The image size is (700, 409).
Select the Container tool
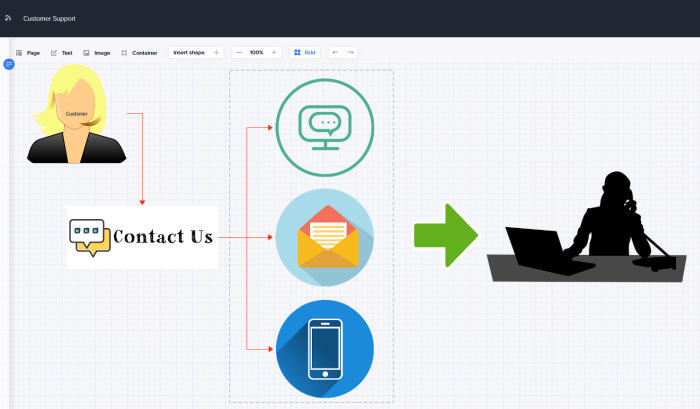coord(139,53)
